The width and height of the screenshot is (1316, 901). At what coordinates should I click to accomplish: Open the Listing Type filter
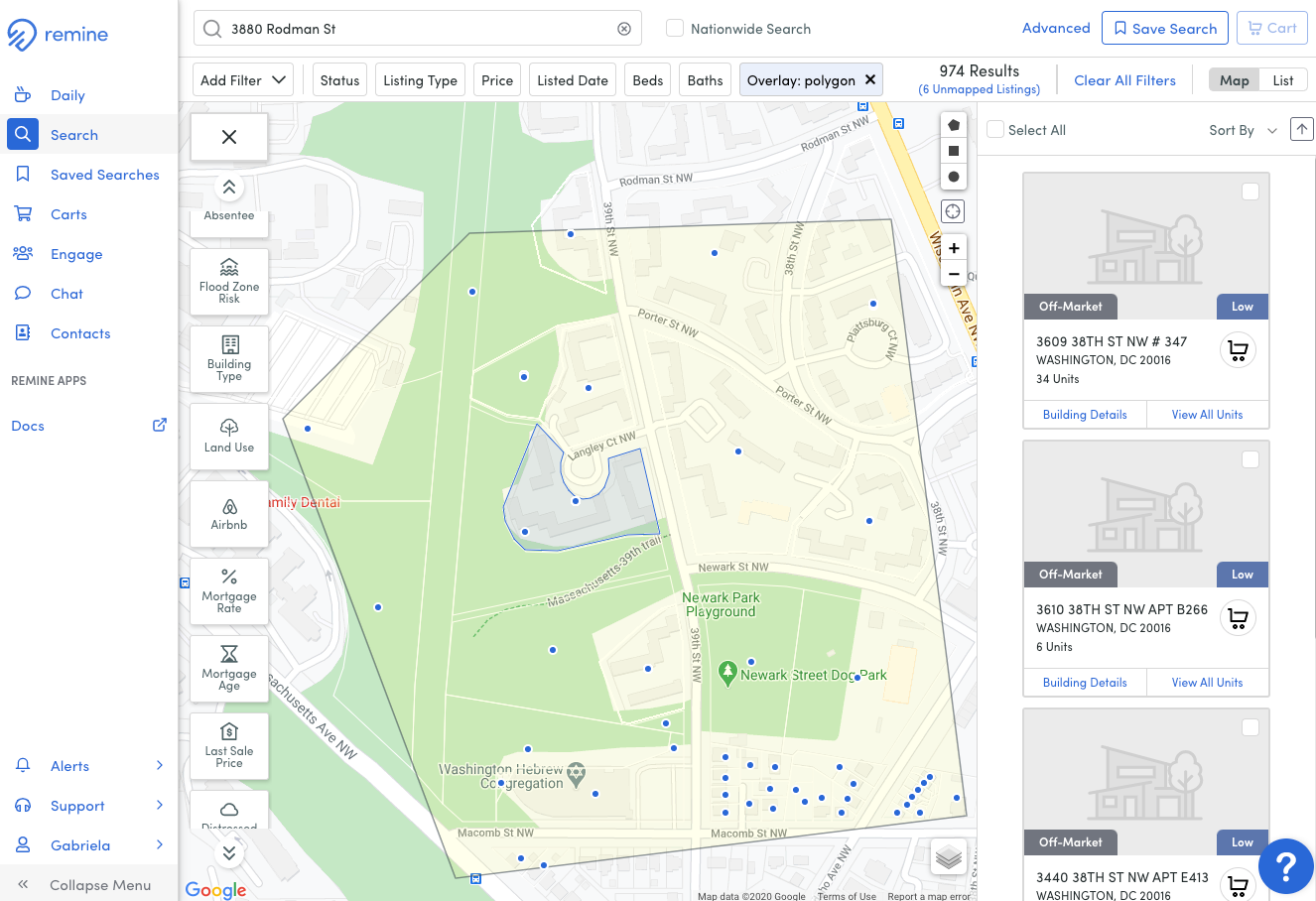pos(420,80)
